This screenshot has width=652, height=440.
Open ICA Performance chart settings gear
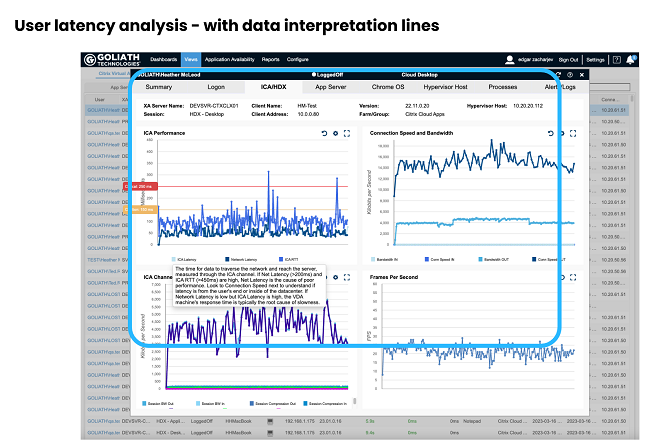click(336, 133)
